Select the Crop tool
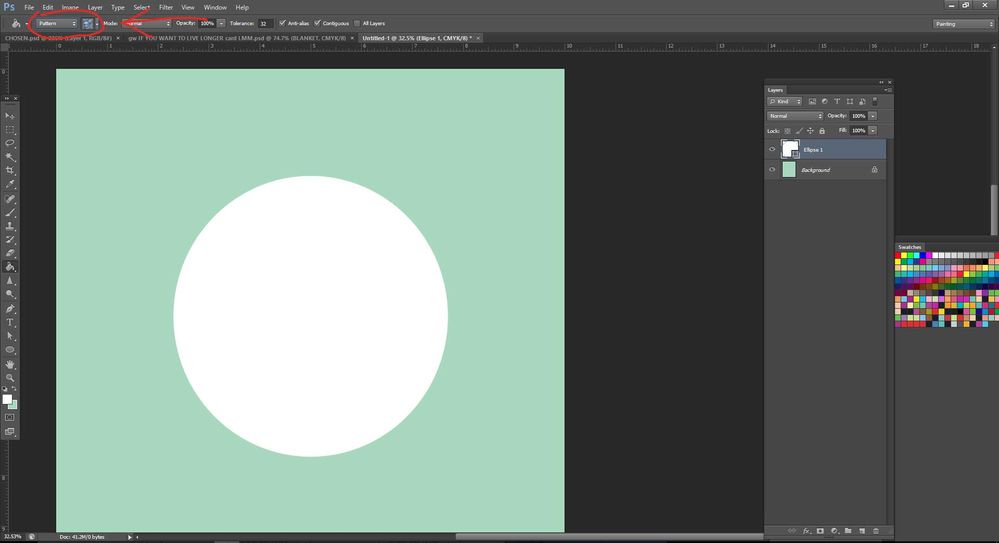The width and height of the screenshot is (999, 543). pyautogui.click(x=10, y=170)
